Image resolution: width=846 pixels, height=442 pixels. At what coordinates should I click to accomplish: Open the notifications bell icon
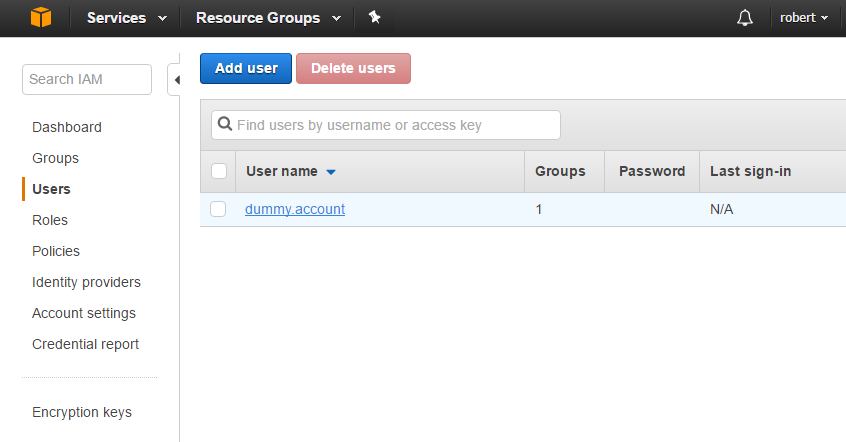tap(745, 18)
